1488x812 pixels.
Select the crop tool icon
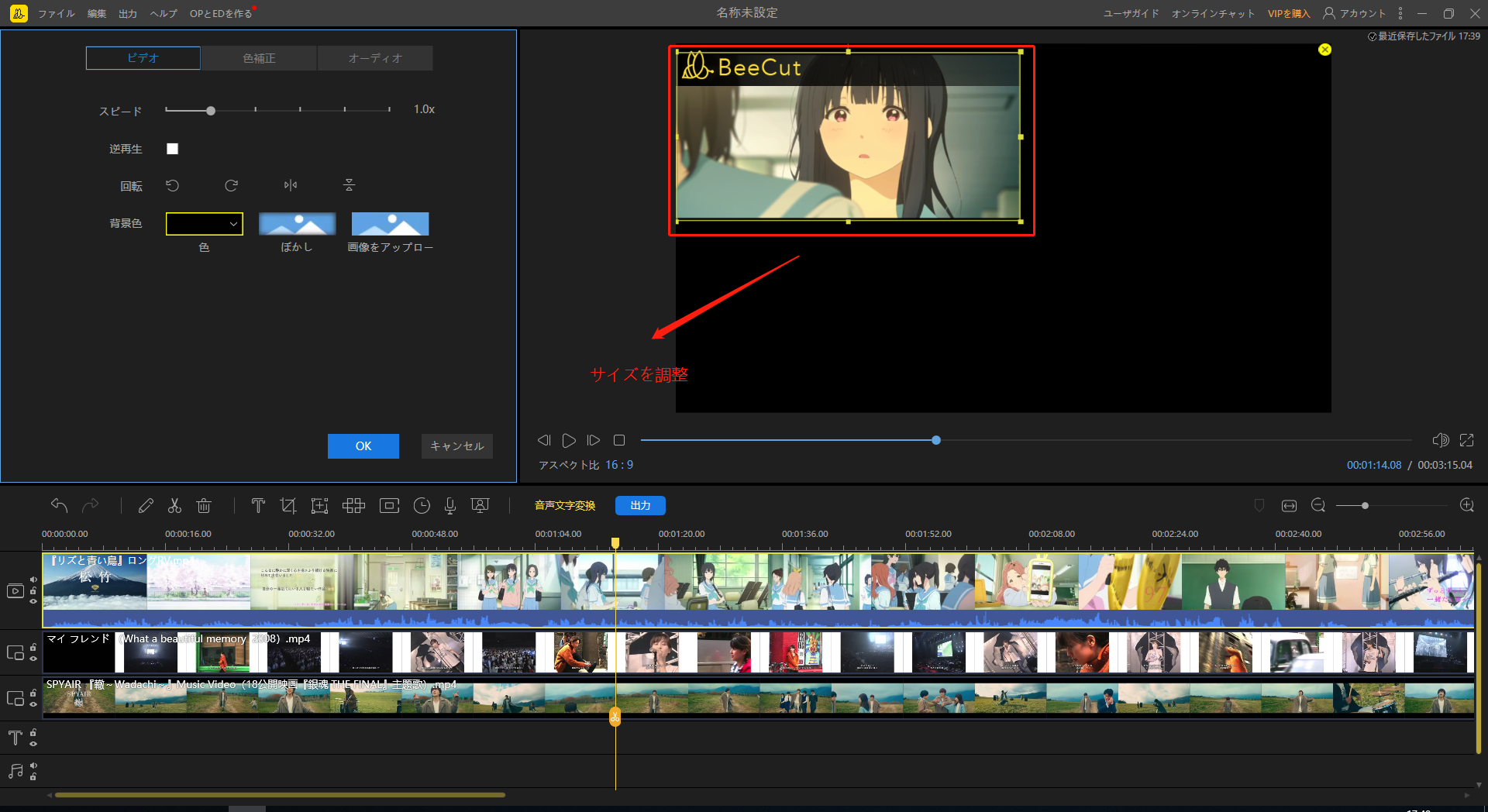pos(288,506)
